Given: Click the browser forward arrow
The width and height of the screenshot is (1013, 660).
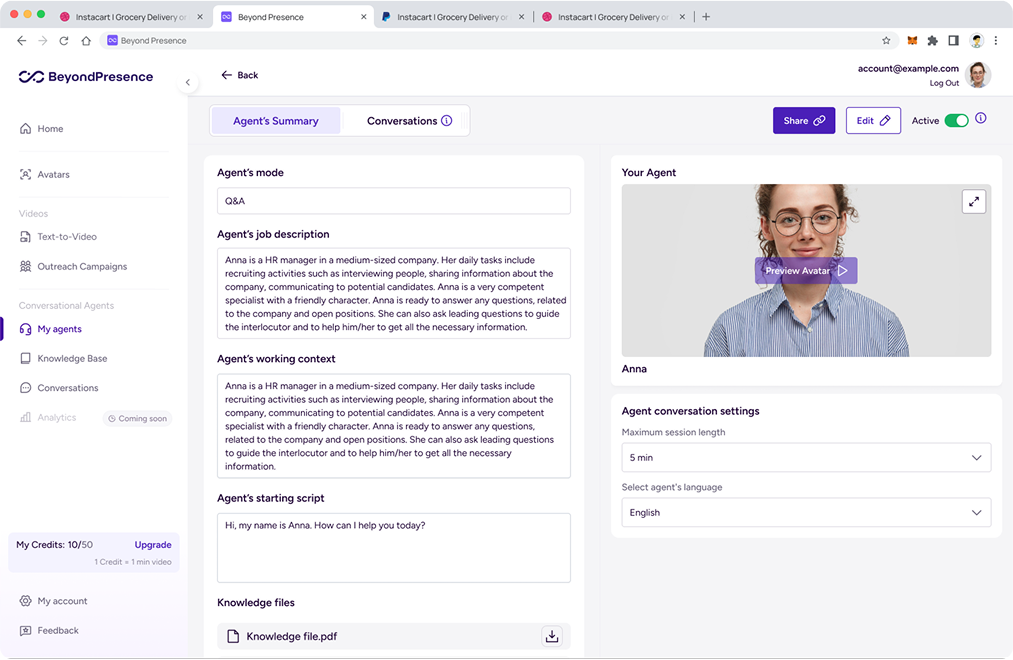Looking at the screenshot, I should (x=43, y=40).
